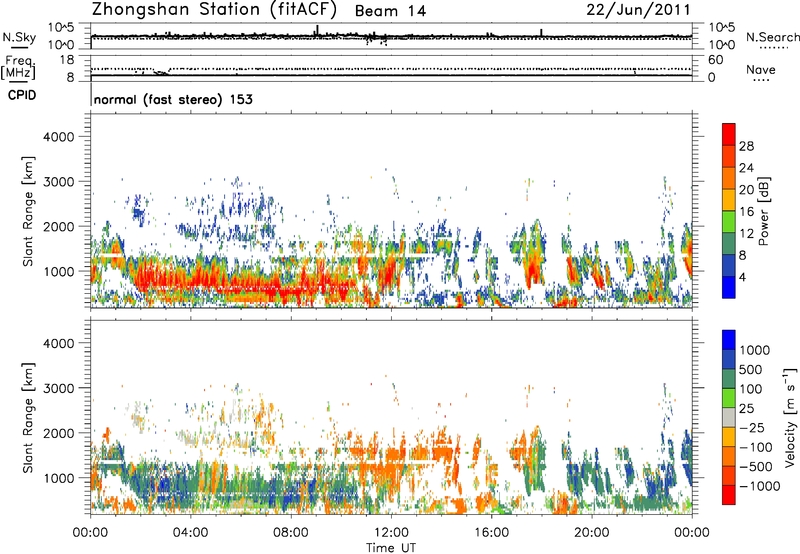800x554 pixels.
Task: Pick Velocity colorbar gray segment between -25 and 25
Action: coord(729,418)
